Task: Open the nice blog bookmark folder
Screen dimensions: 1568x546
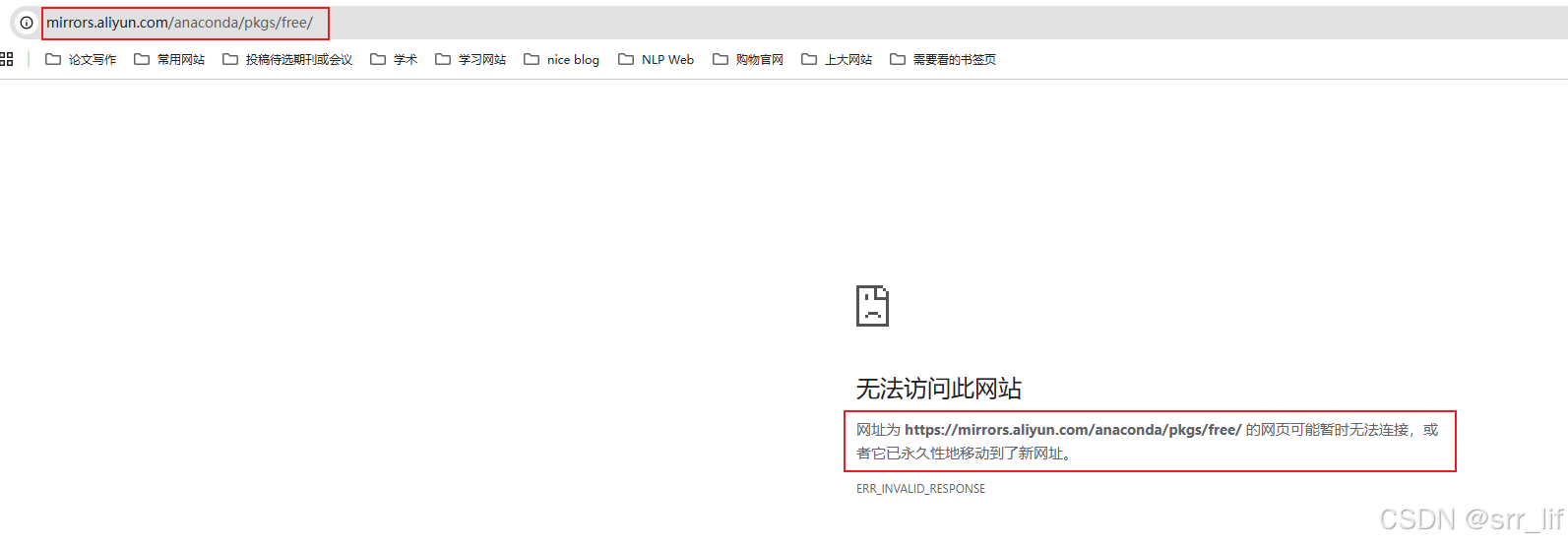Action: 561,59
